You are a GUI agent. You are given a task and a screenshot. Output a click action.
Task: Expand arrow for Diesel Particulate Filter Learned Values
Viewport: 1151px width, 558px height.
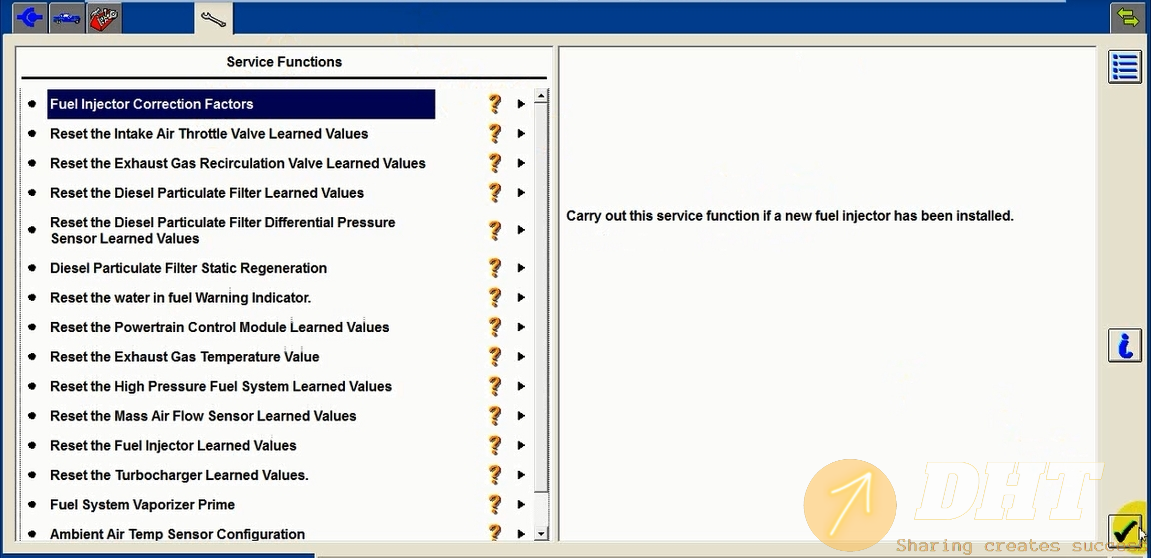tap(521, 192)
